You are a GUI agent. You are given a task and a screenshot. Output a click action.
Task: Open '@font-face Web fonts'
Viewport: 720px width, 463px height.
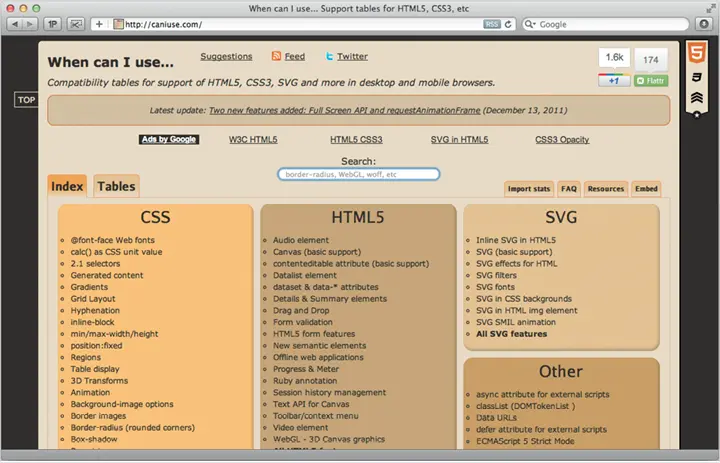tap(112, 240)
